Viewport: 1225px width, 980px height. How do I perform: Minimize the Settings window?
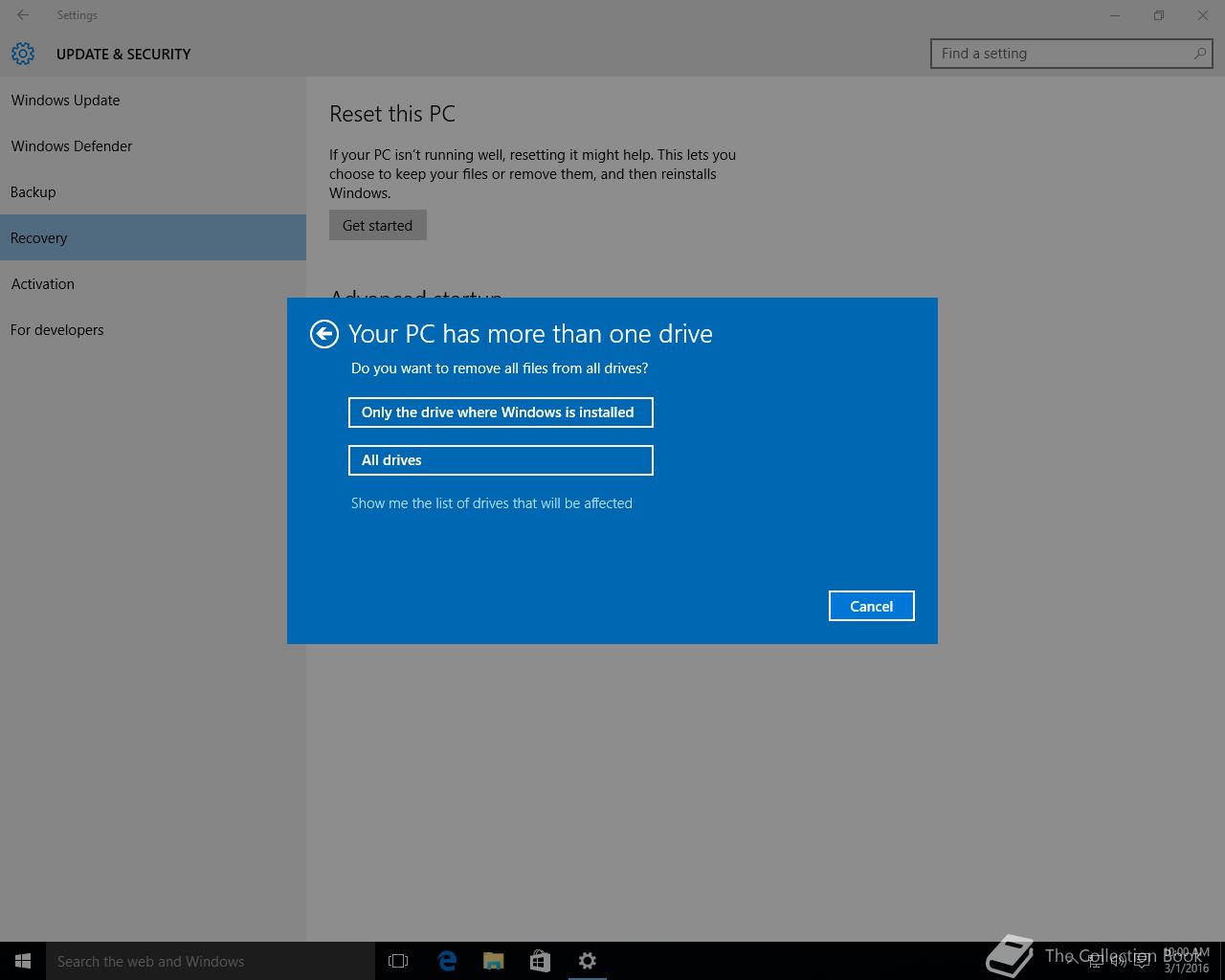coord(1115,15)
